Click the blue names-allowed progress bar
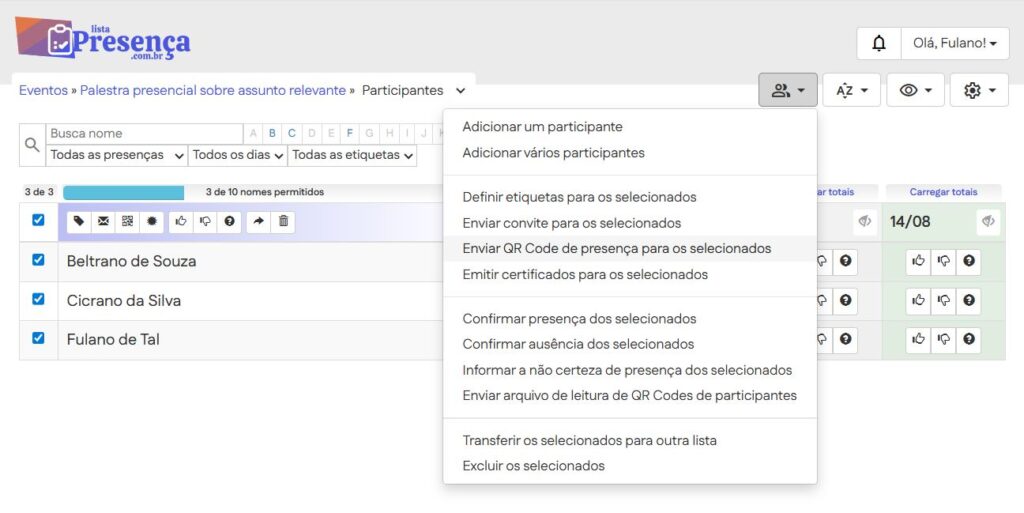 (x=123, y=193)
